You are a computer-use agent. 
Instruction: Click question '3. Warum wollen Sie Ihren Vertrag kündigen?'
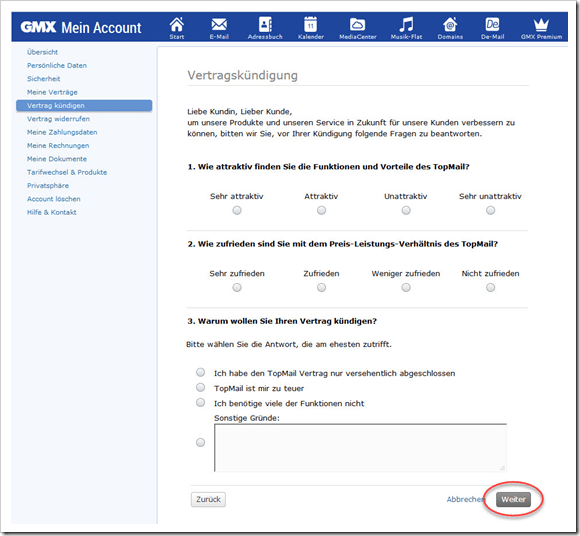coord(282,321)
